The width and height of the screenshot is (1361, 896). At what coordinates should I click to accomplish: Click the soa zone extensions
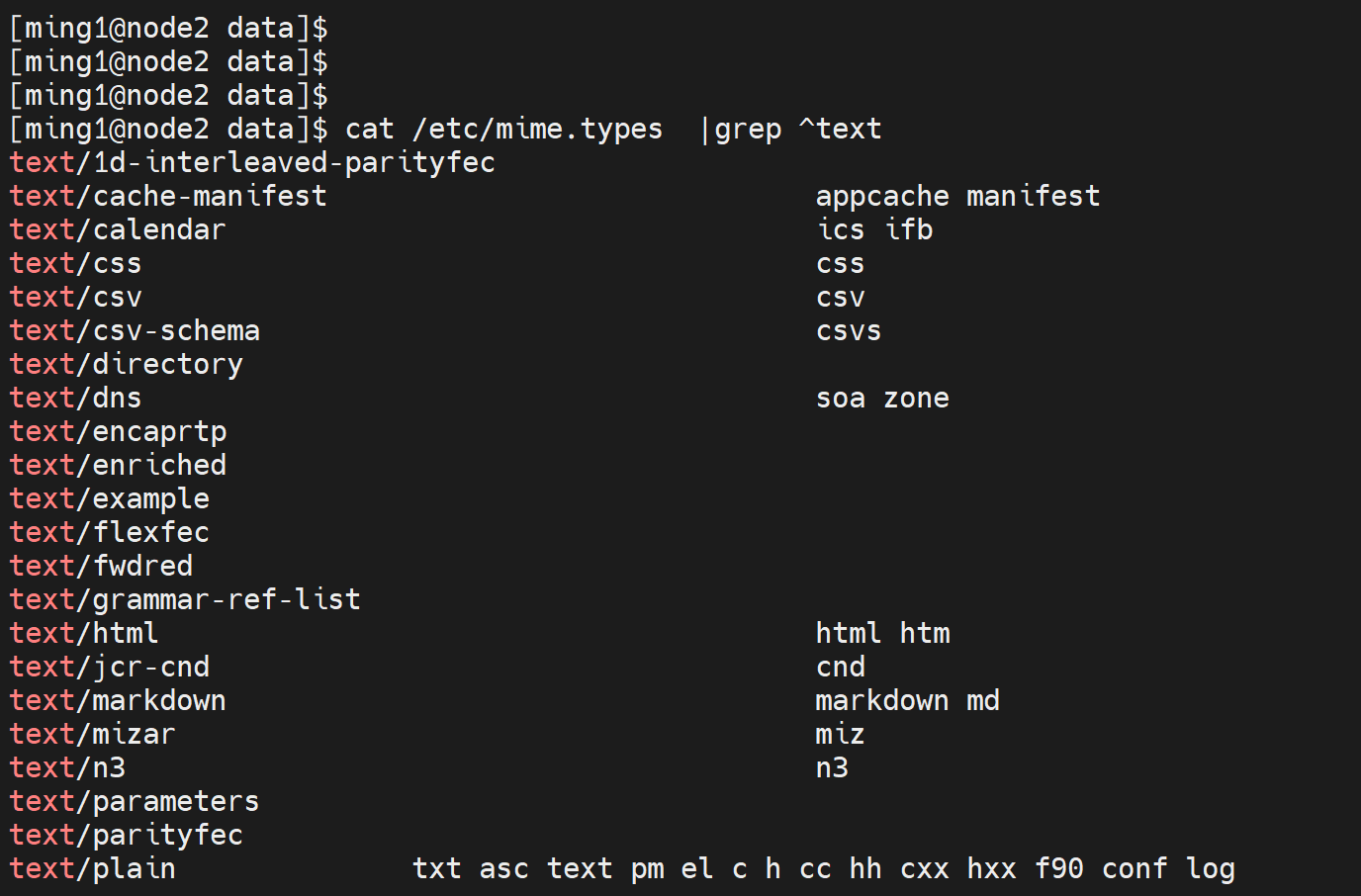coord(882,399)
